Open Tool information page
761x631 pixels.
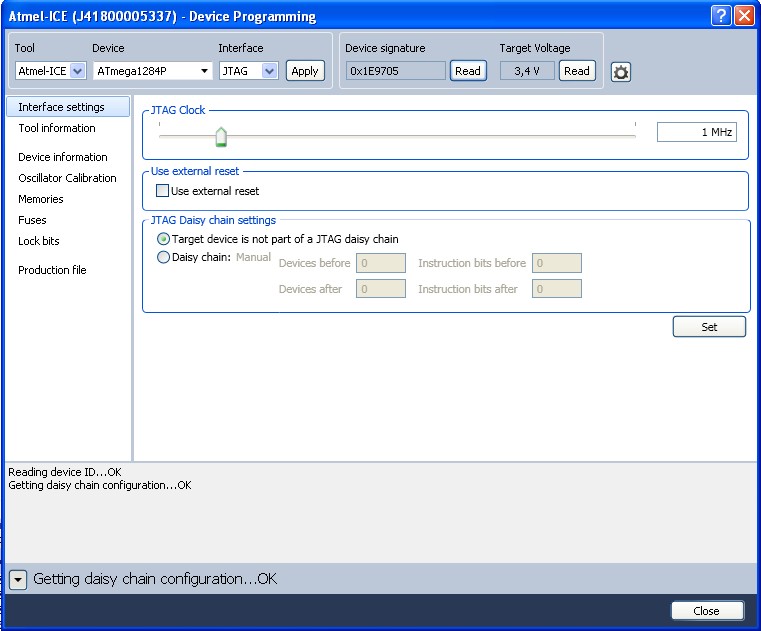[57, 128]
